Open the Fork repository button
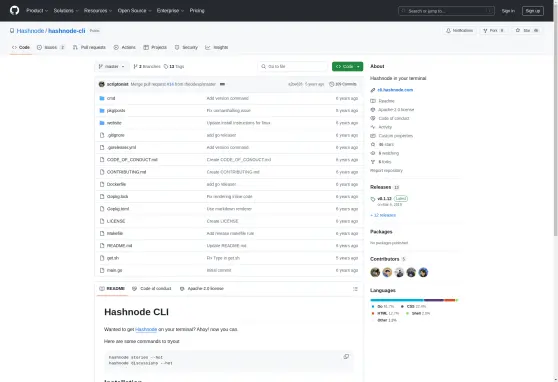 click(x=493, y=31)
